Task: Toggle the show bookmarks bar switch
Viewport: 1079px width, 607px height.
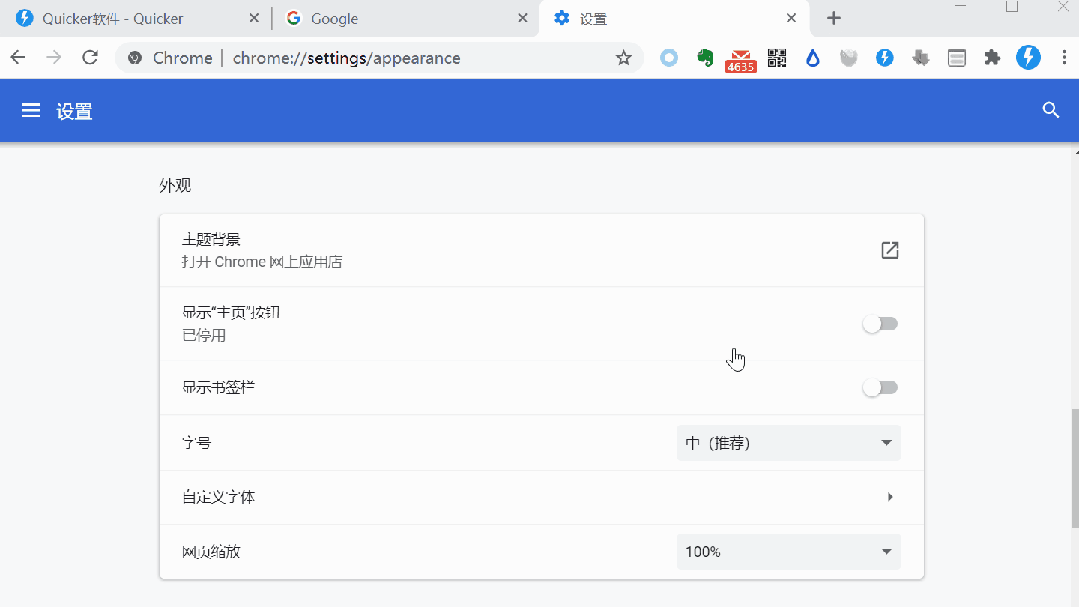Action: click(880, 387)
